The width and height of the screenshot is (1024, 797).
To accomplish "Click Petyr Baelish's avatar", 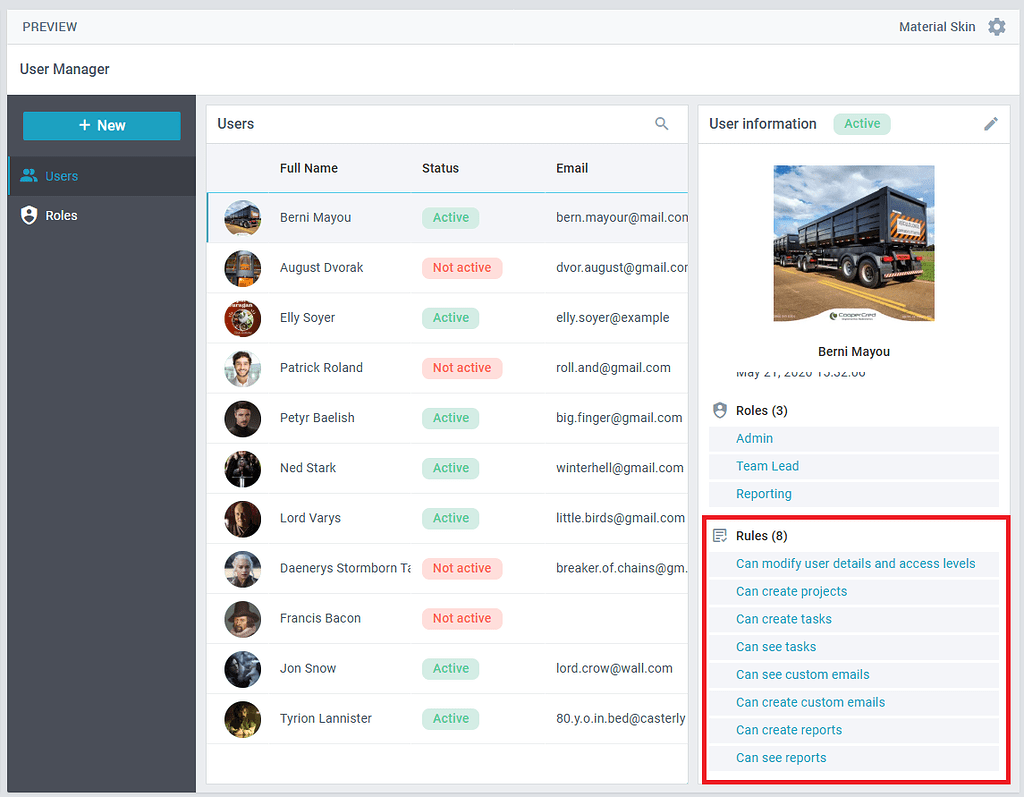I will click(242, 419).
